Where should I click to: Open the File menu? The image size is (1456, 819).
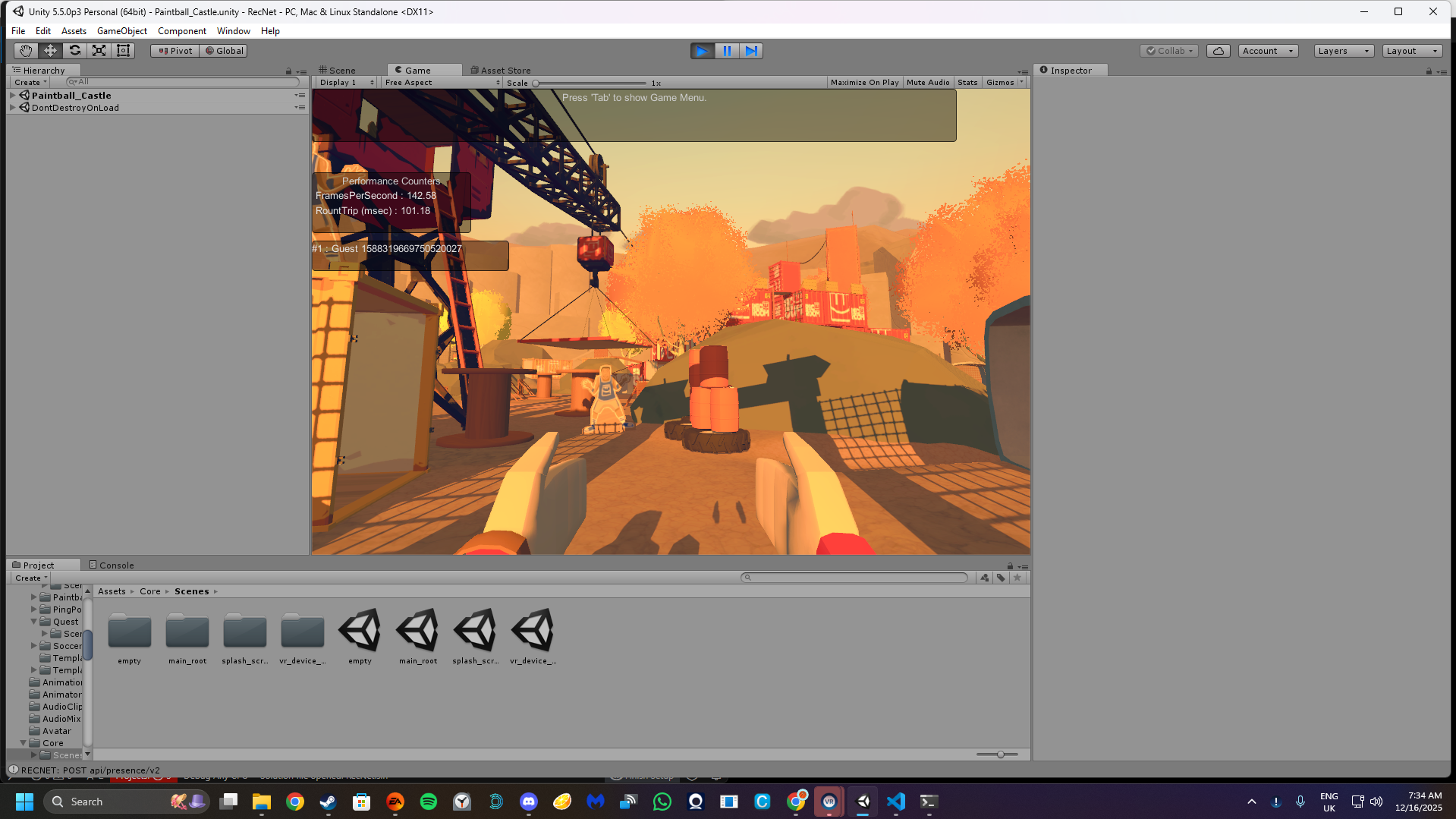coord(18,31)
